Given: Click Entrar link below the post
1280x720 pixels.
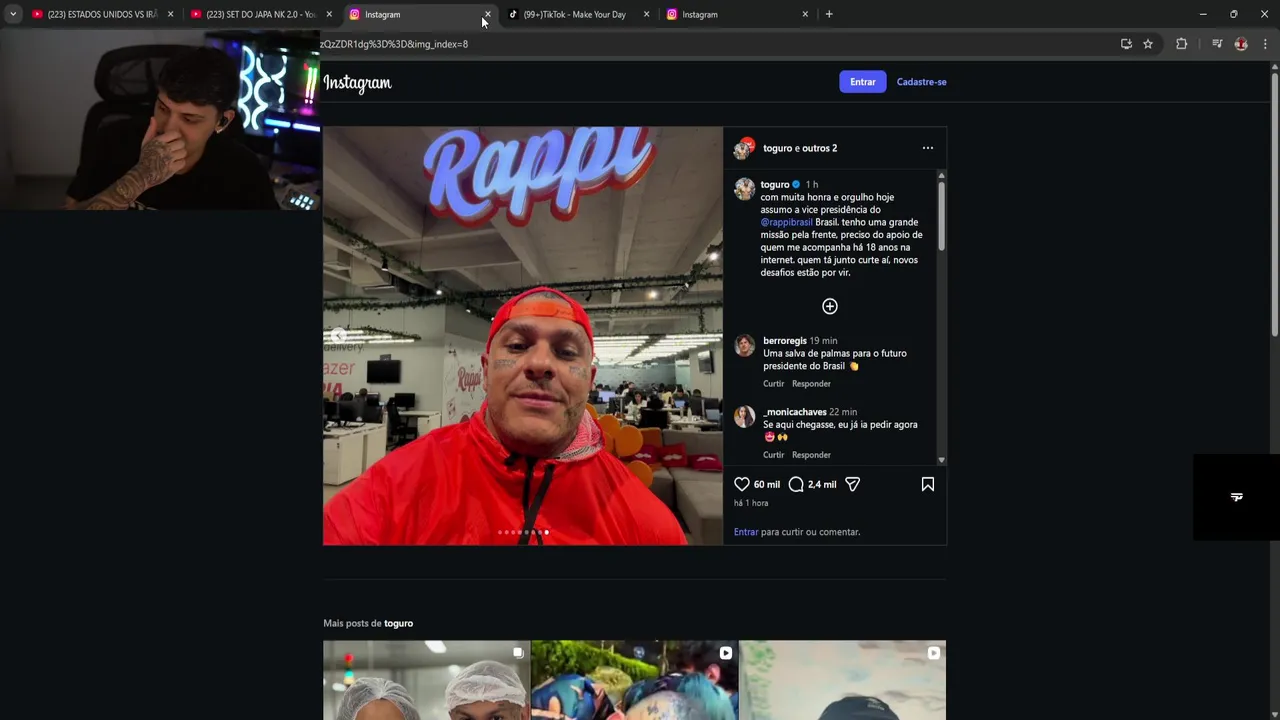Looking at the screenshot, I should coord(746,532).
